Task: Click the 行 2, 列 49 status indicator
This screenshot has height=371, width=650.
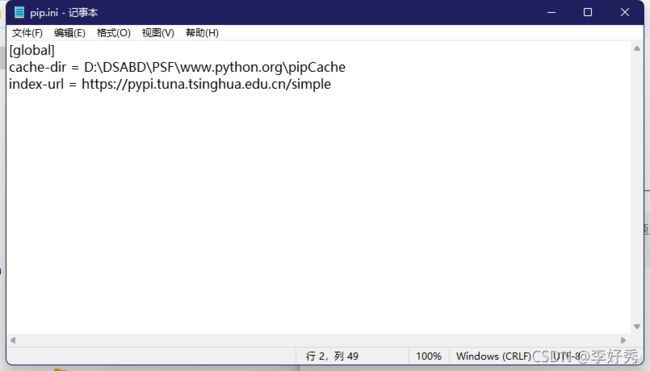Action: (x=332, y=356)
